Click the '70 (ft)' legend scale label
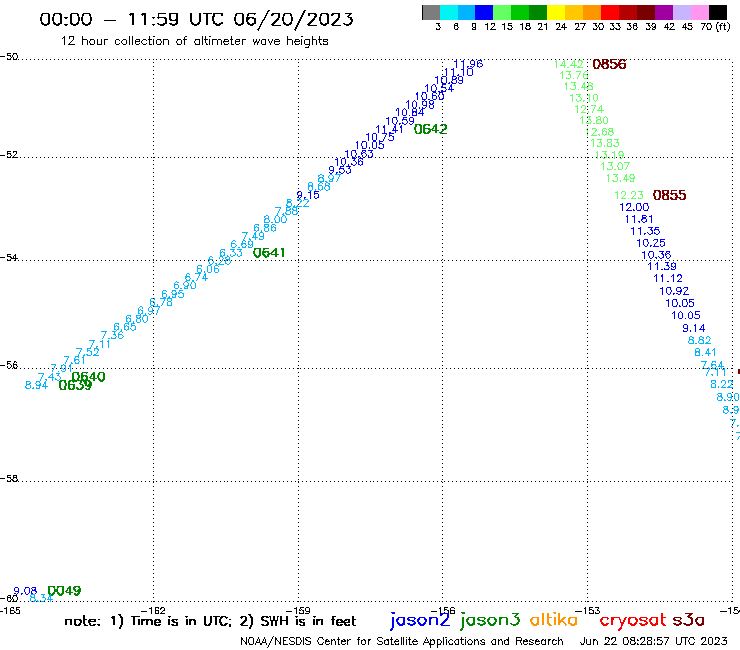 [x=715, y=26]
